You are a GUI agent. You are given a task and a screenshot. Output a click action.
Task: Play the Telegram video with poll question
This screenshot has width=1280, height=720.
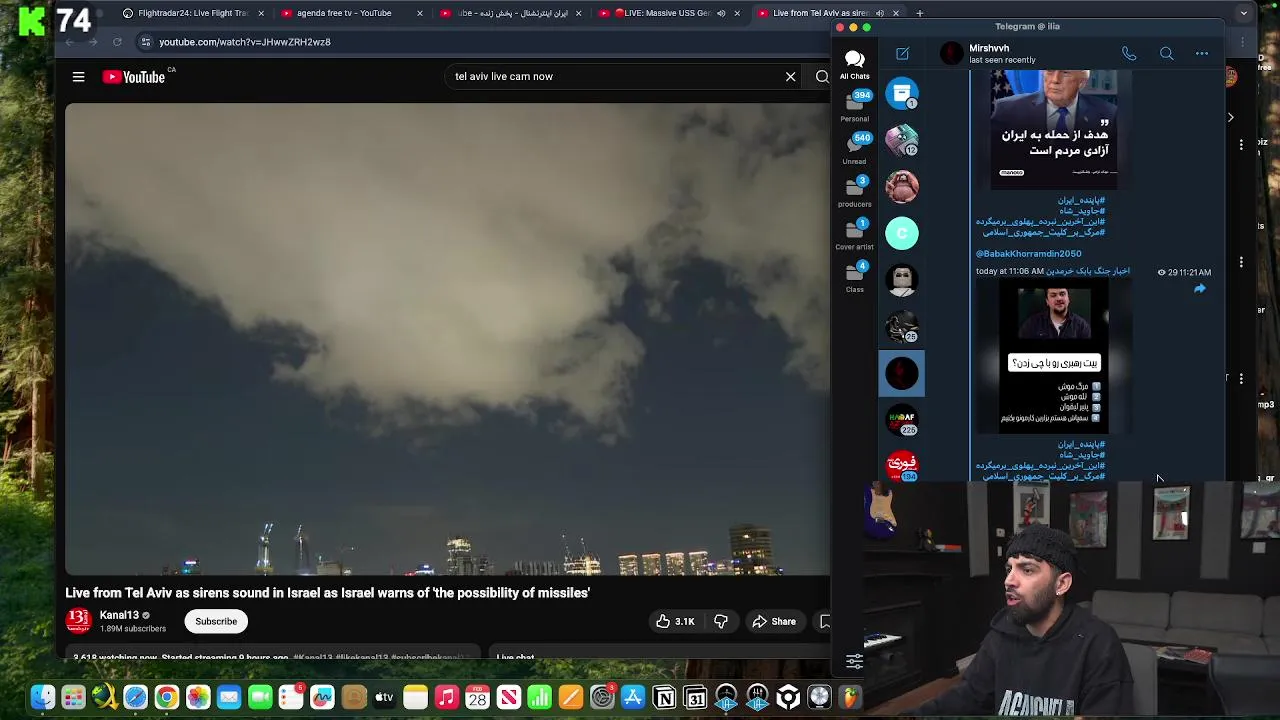point(1054,357)
